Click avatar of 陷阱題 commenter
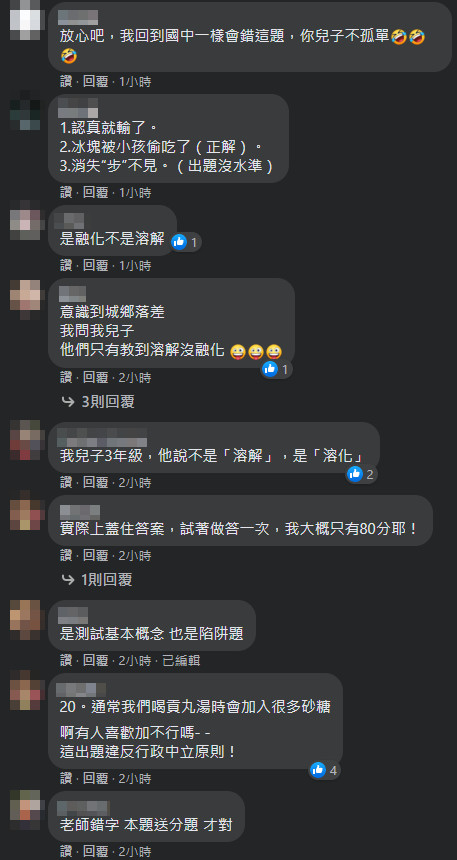 25,618
